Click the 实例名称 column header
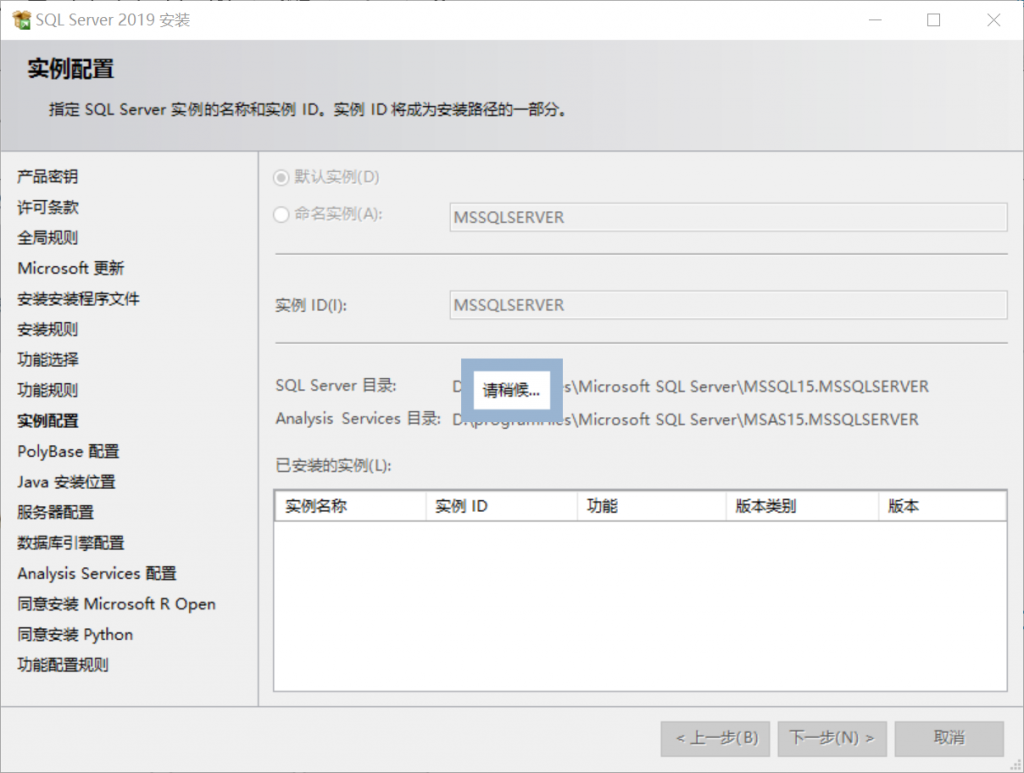 coord(349,506)
